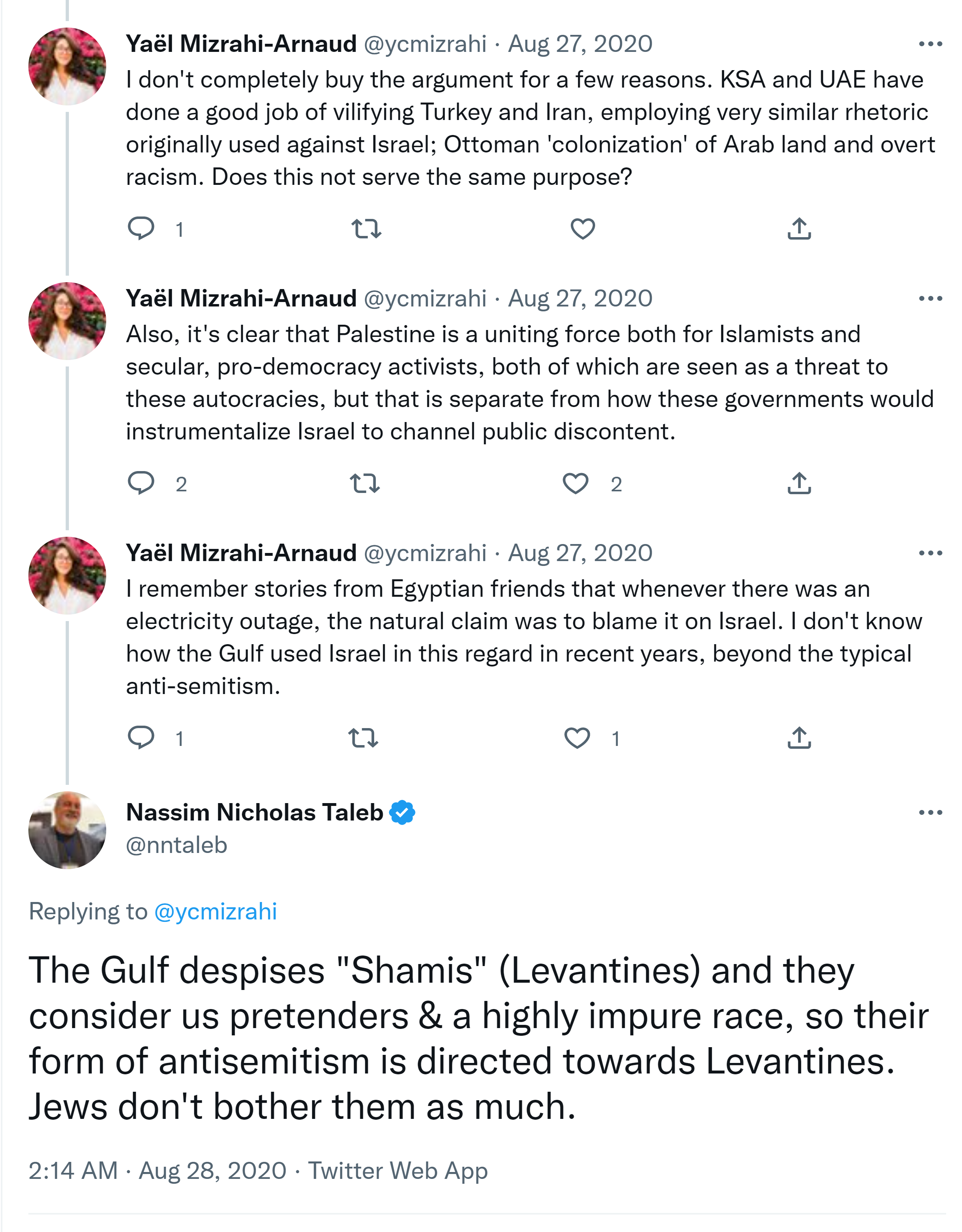Open more options on the first tweet
962x1232 pixels.
pyautogui.click(x=930, y=44)
